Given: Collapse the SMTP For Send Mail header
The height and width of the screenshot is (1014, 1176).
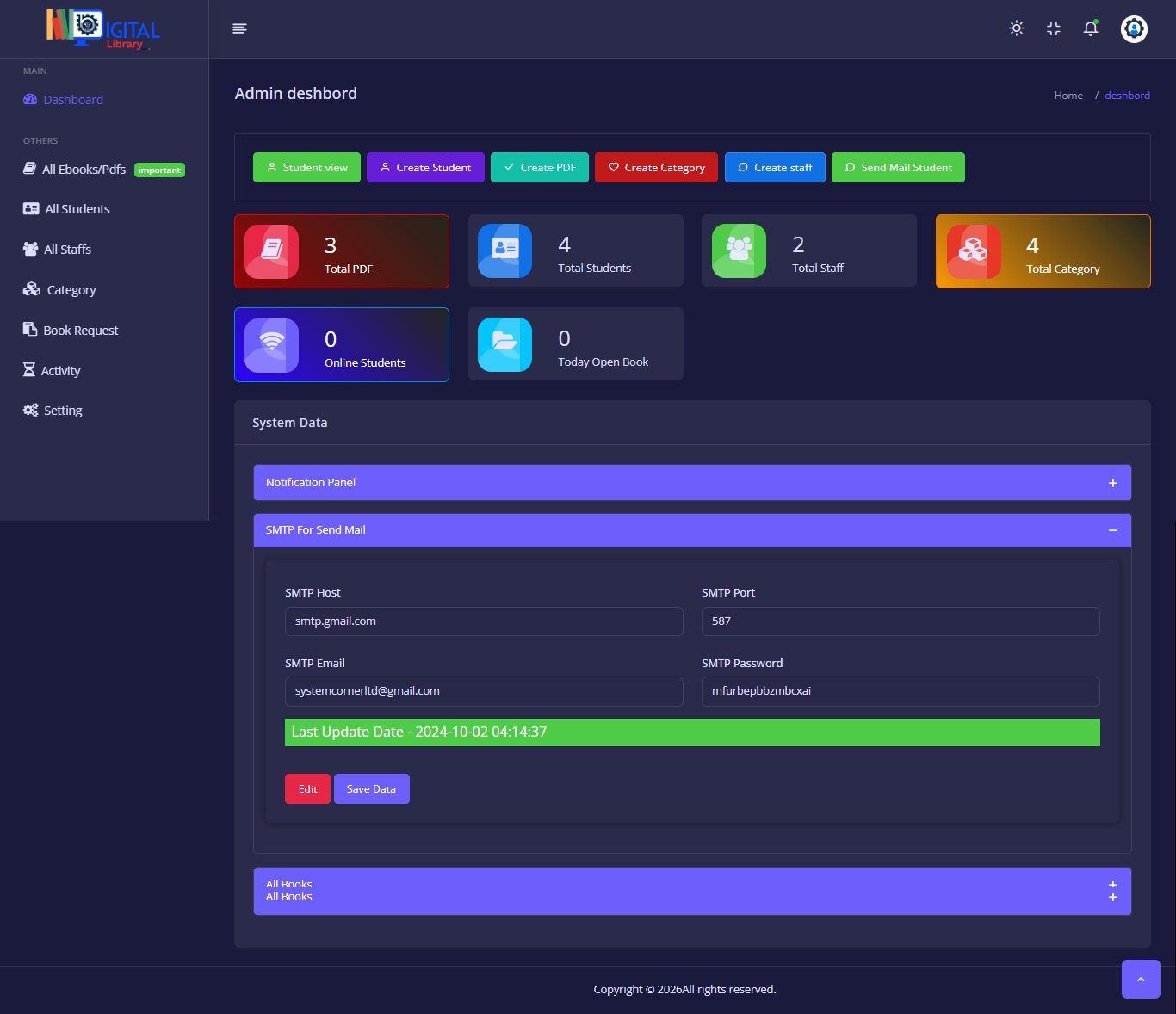Looking at the screenshot, I should pos(692,530).
